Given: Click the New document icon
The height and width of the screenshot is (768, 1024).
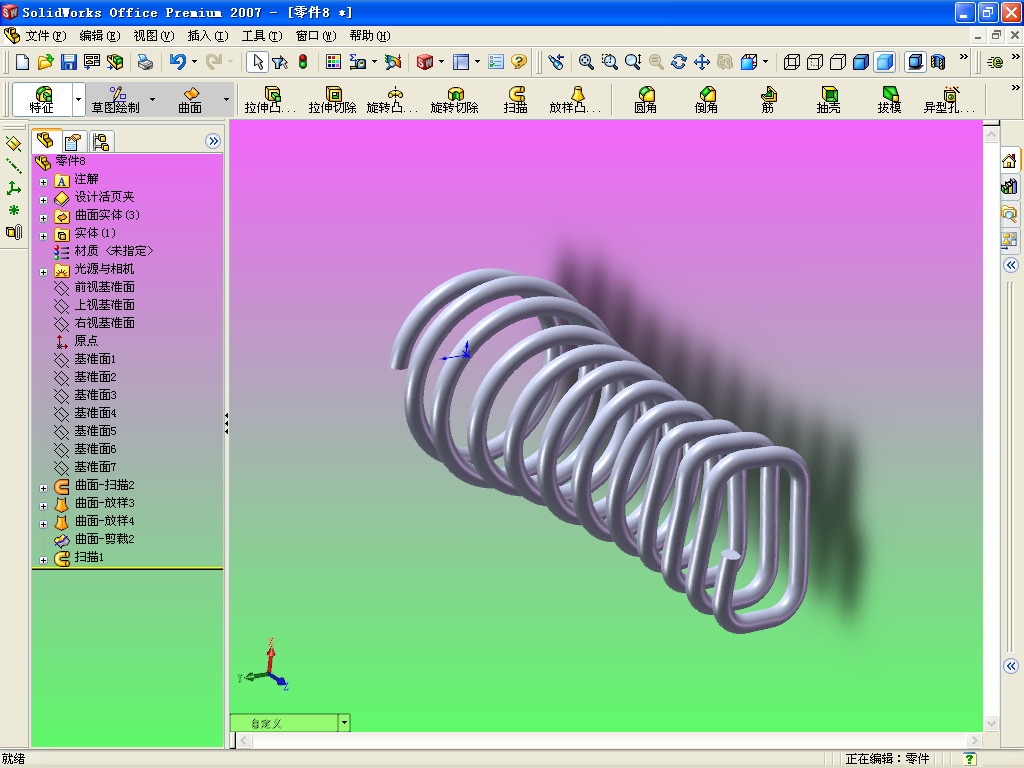Looking at the screenshot, I should click(22, 62).
